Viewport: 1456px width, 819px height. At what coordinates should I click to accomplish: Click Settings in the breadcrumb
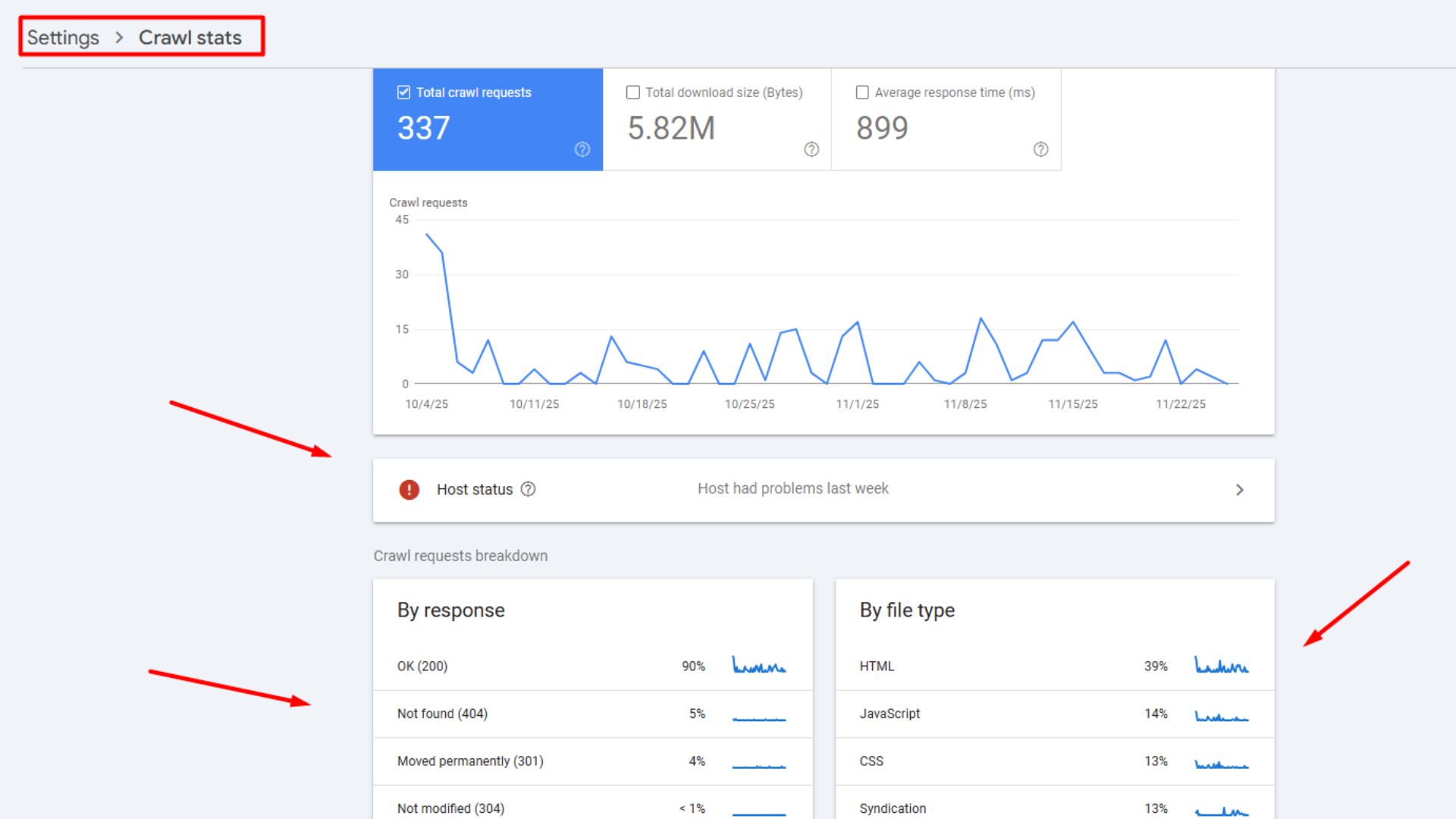pos(63,36)
